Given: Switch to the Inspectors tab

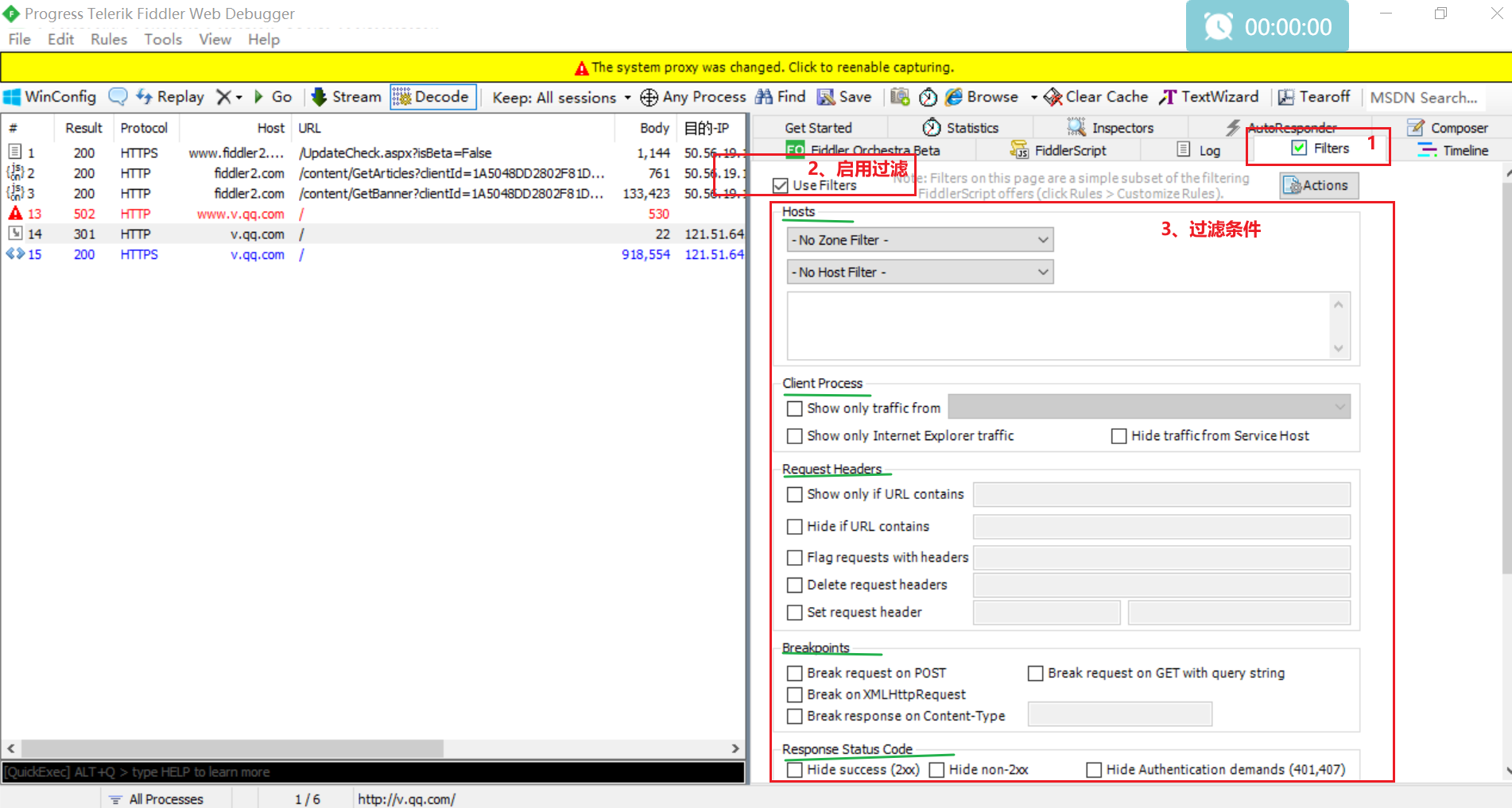Looking at the screenshot, I should pyautogui.click(x=1111, y=128).
